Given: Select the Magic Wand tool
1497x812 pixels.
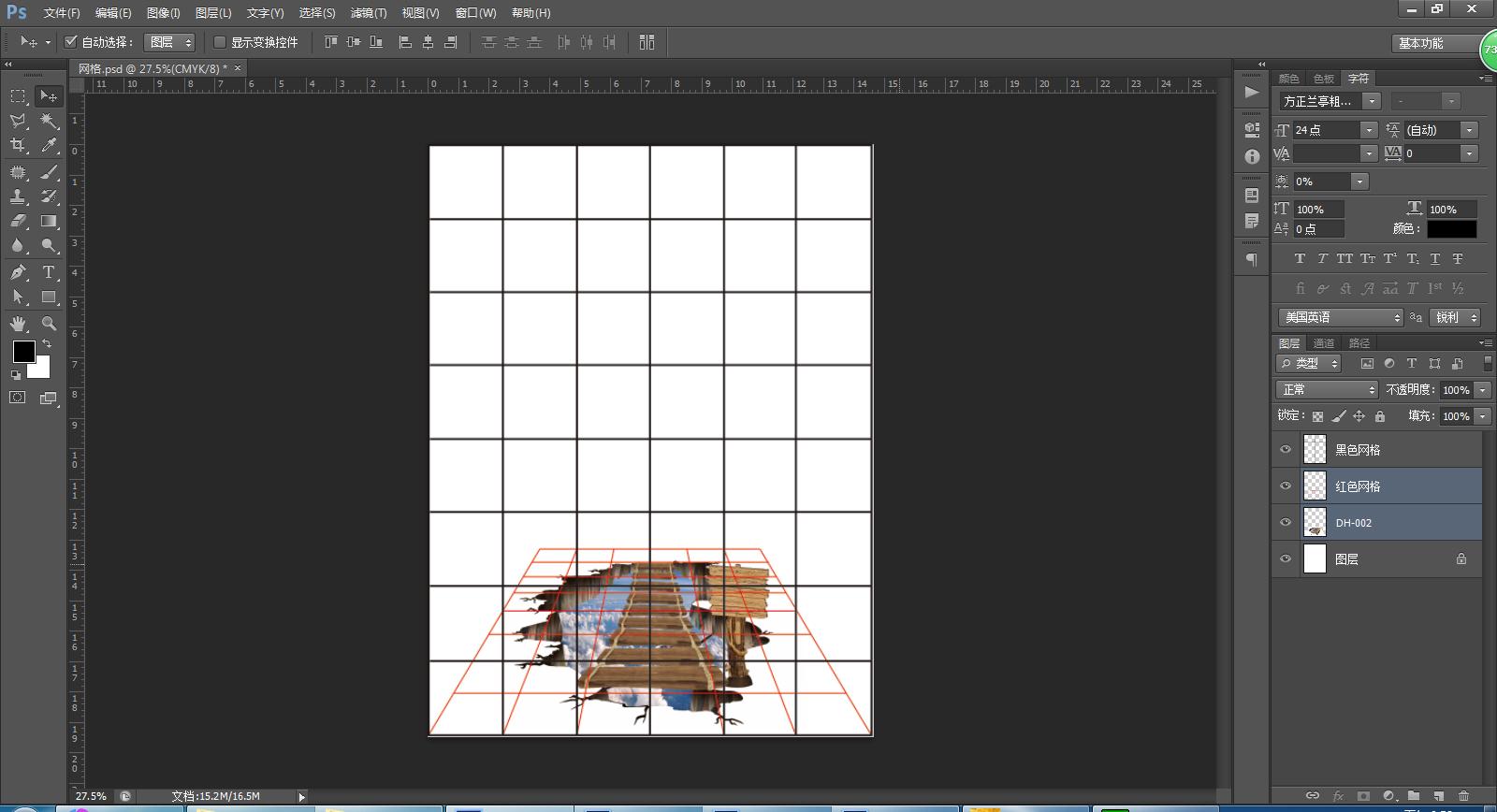Looking at the screenshot, I should click(x=49, y=121).
